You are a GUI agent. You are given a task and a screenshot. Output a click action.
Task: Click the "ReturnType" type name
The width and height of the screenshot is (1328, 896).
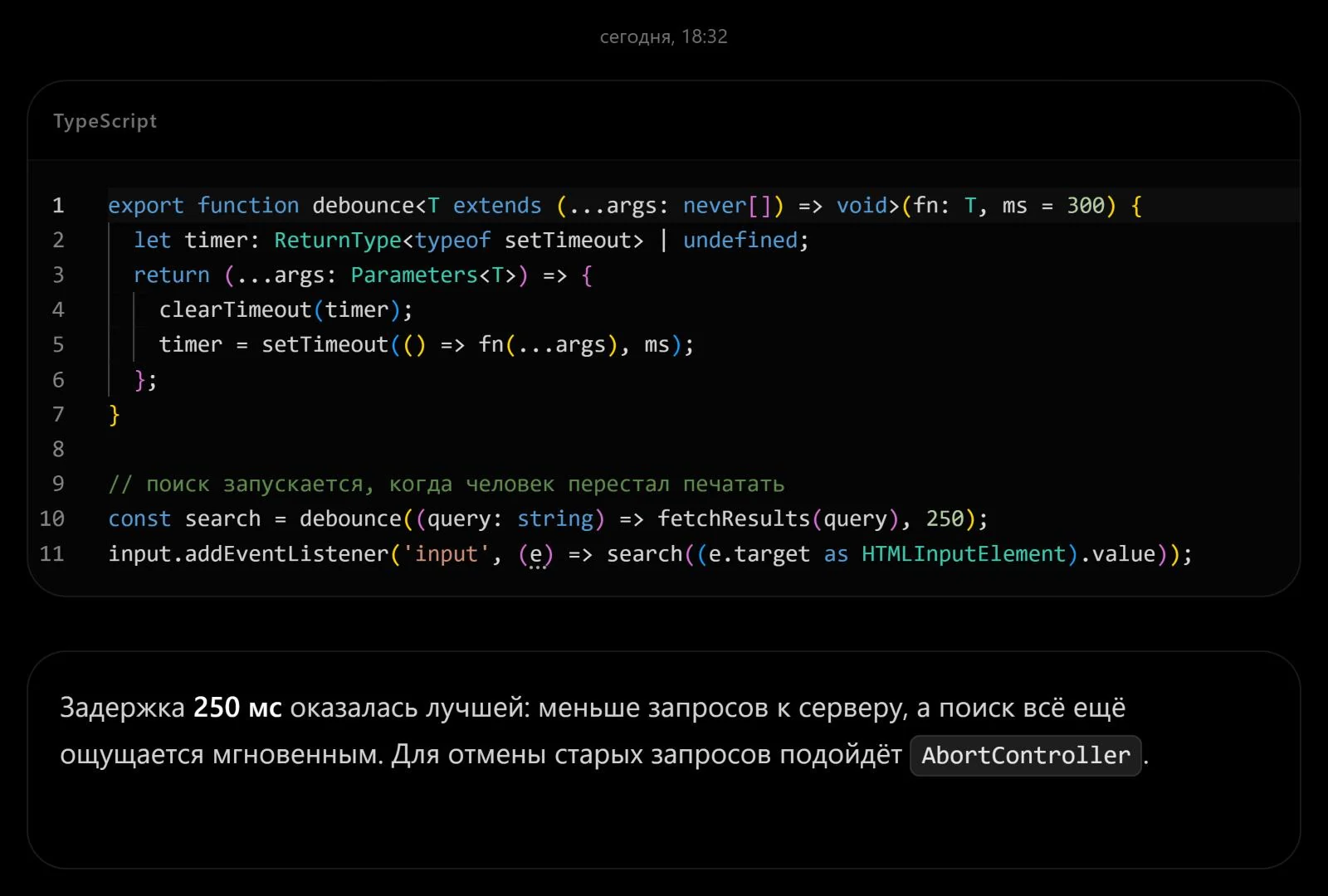coord(338,241)
